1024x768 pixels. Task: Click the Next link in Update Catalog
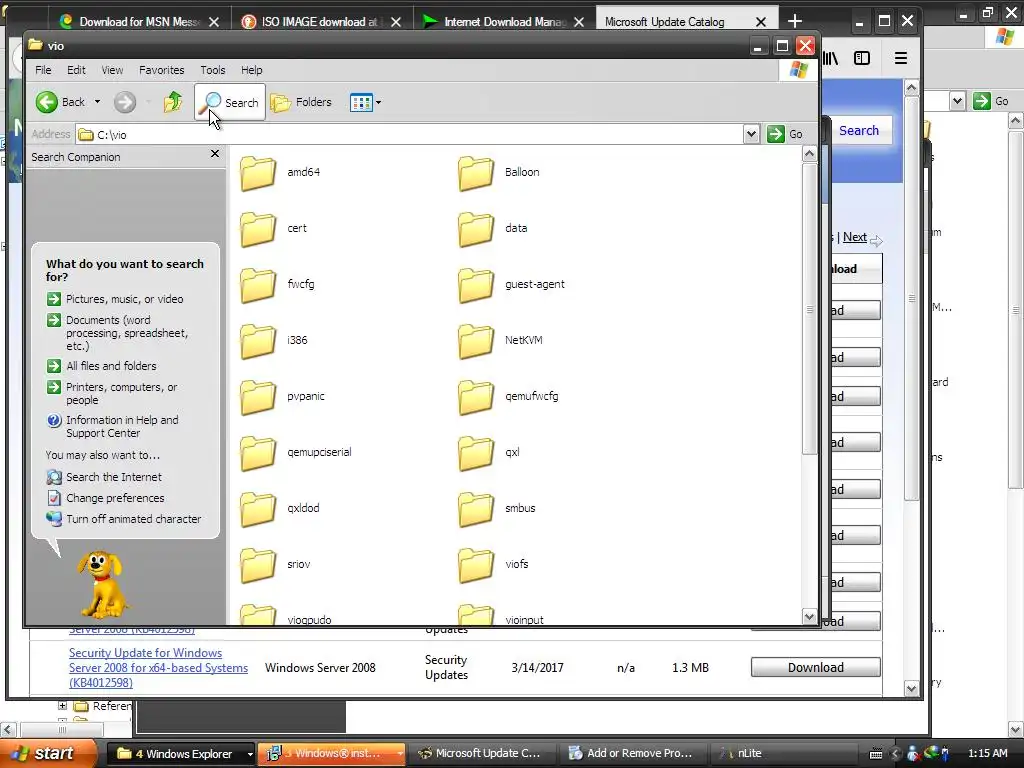pyautogui.click(x=855, y=237)
